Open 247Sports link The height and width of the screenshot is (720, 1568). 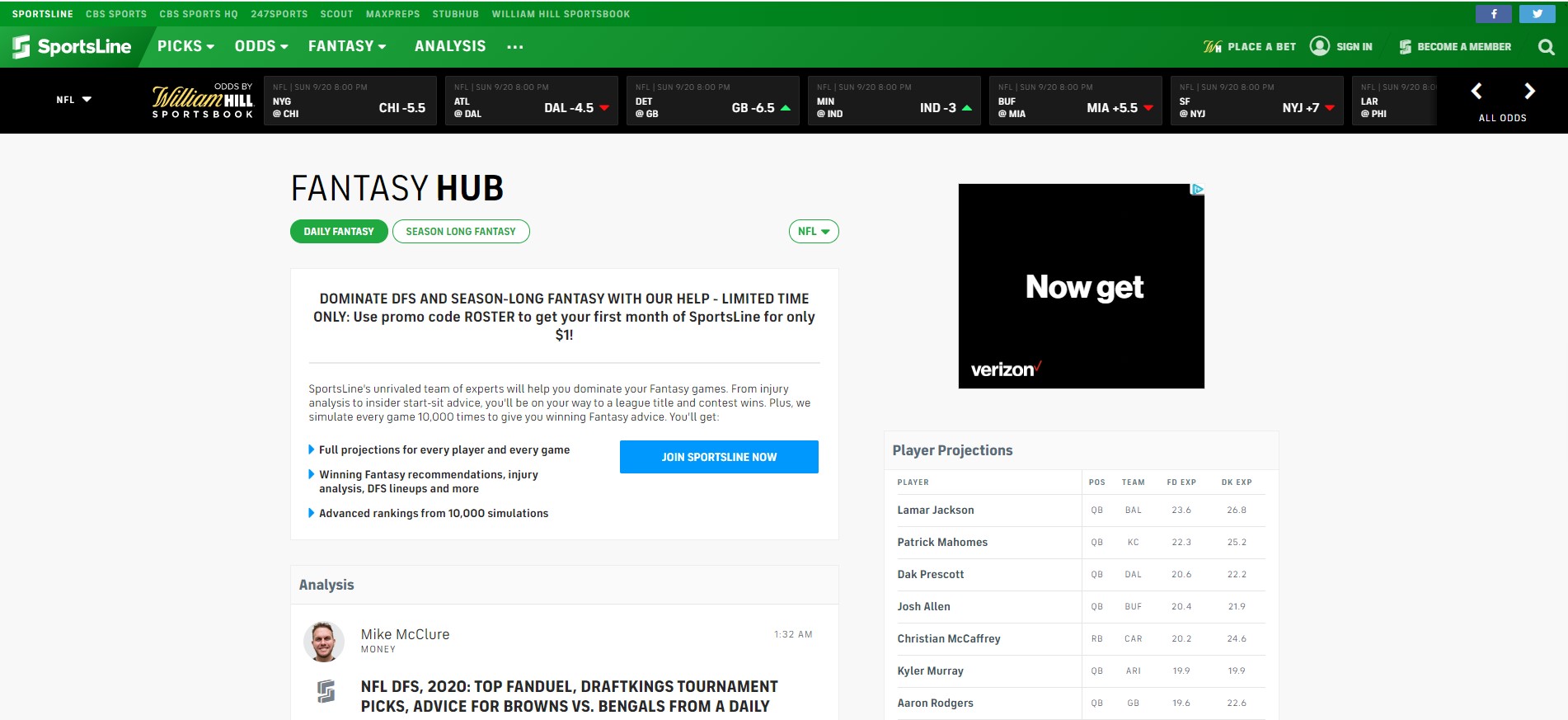pos(279,14)
